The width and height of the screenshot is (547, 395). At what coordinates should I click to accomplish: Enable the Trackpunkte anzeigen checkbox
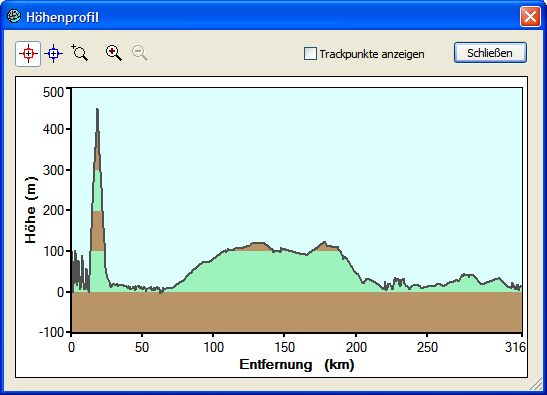[x=310, y=54]
